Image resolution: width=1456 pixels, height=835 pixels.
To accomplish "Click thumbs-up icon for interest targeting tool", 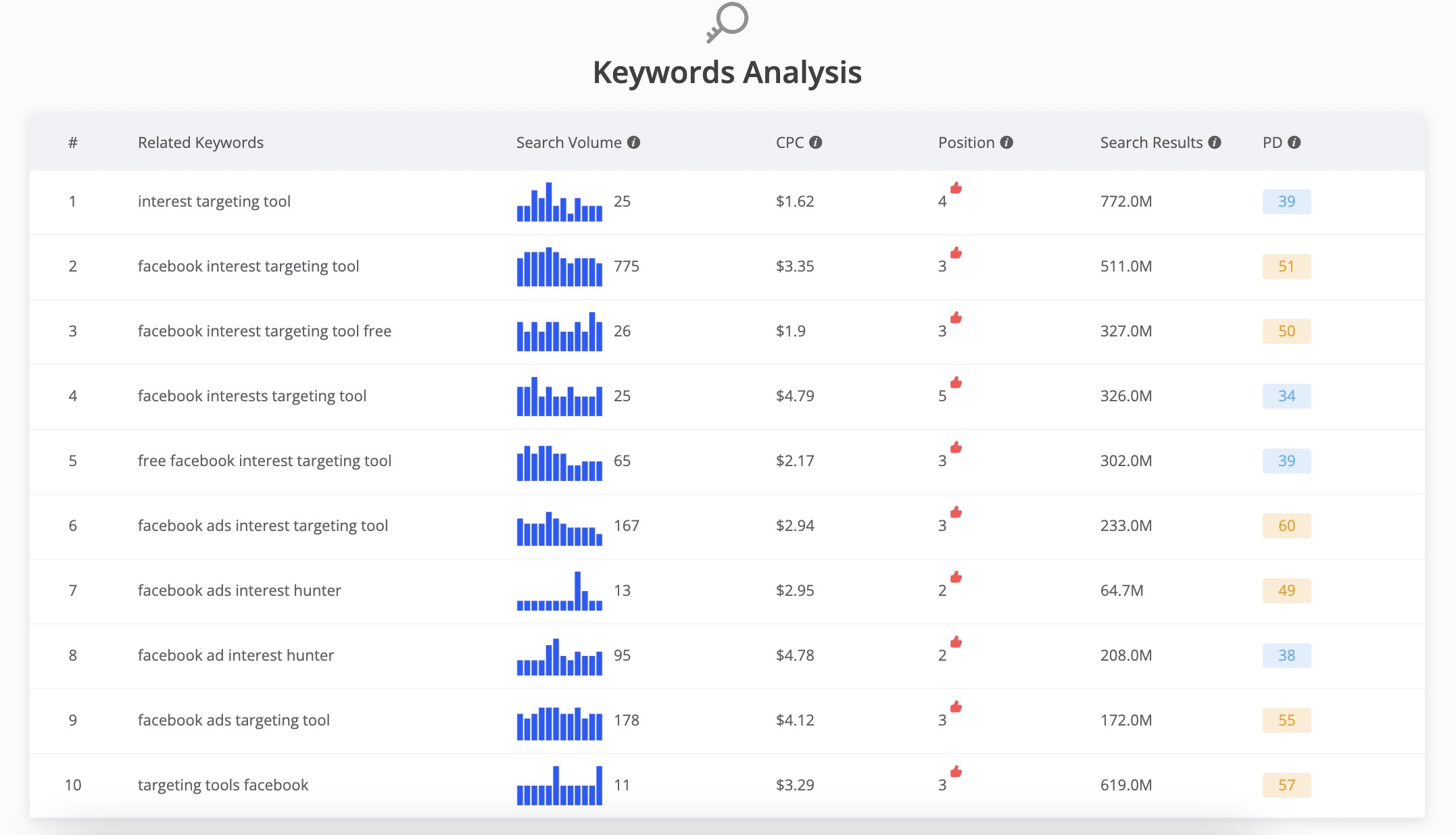I will pyautogui.click(x=956, y=188).
